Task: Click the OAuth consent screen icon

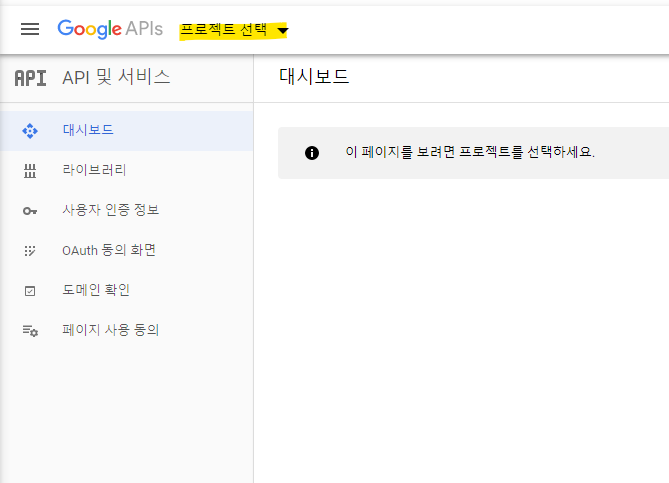Action: pyautogui.click(x=30, y=250)
